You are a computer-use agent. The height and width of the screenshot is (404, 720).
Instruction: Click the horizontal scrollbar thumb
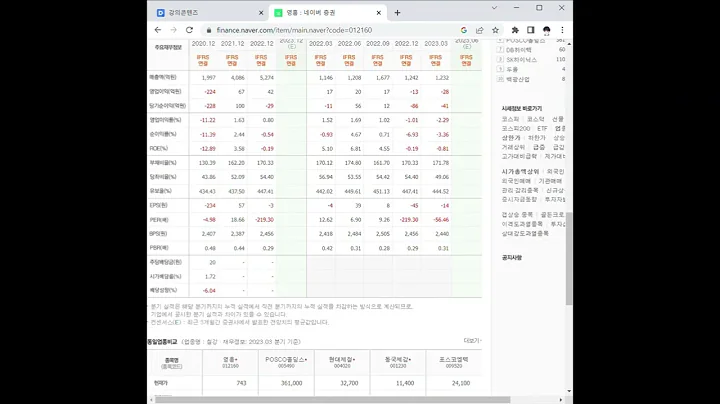[x=332, y=400]
